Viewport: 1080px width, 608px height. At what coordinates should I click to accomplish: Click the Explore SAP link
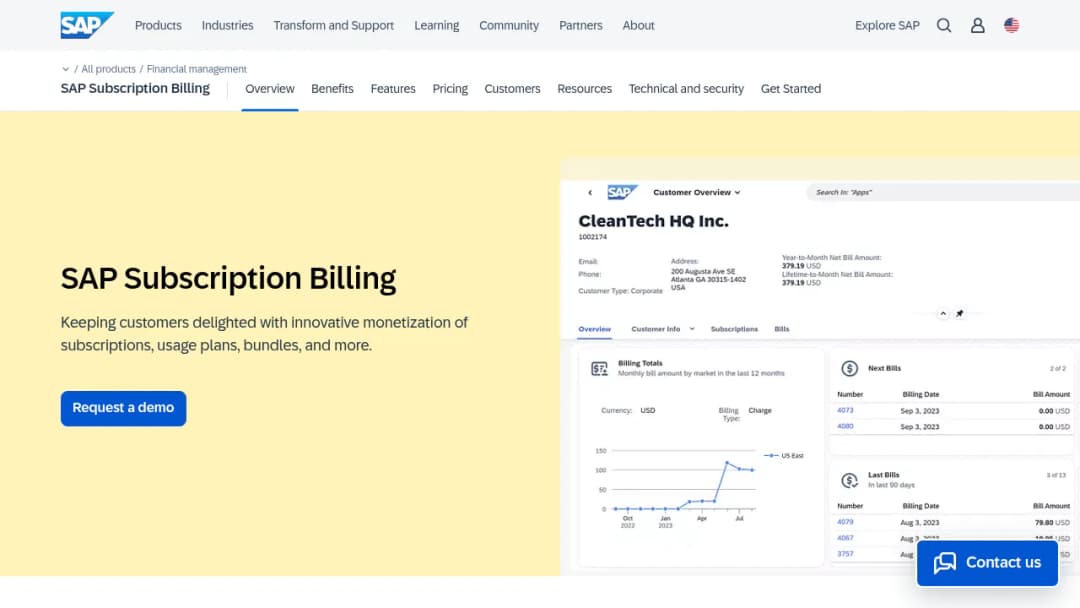(x=887, y=25)
